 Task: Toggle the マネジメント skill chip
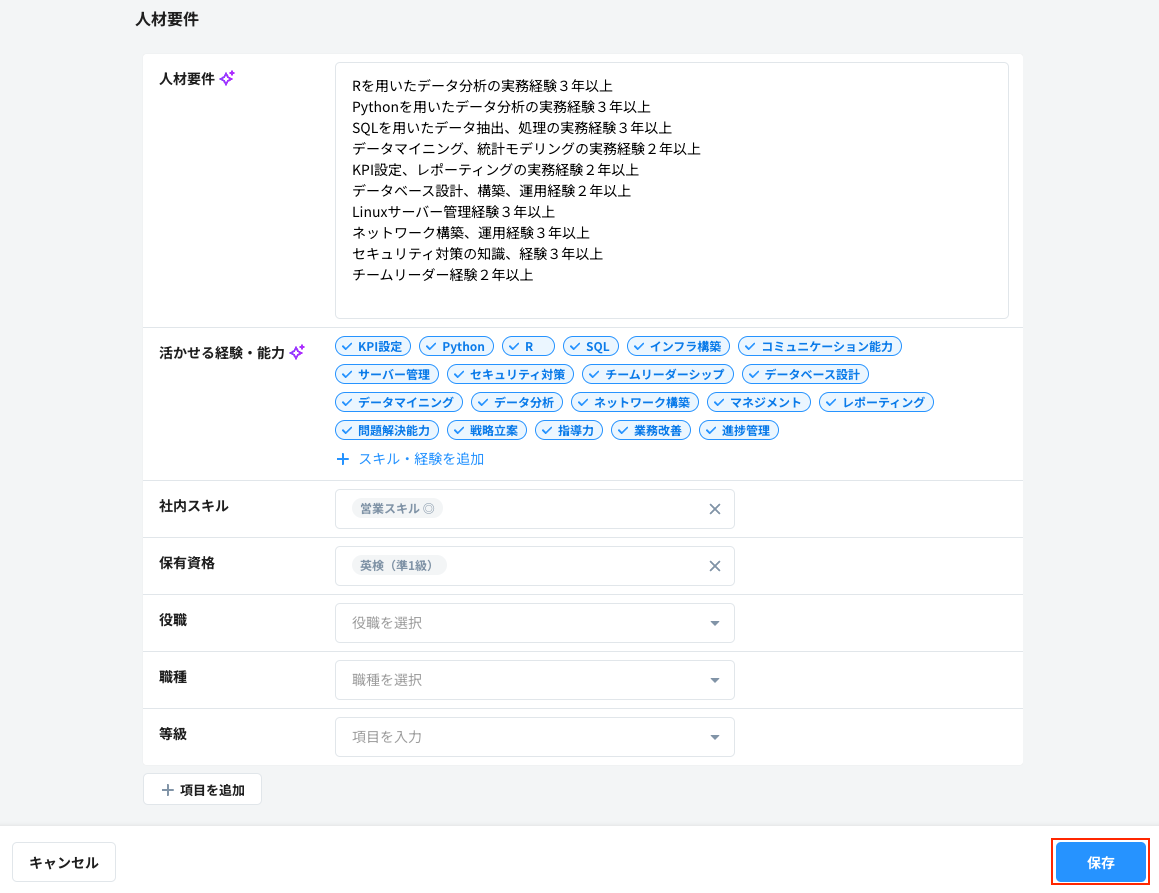click(x=758, y=402)
